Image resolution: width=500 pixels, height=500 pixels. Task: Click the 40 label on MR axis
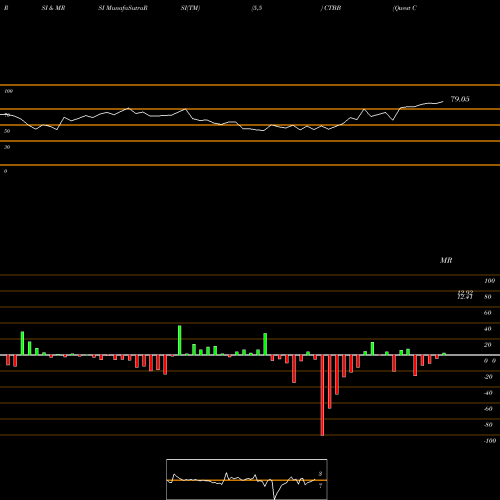[x=487, y=329]
